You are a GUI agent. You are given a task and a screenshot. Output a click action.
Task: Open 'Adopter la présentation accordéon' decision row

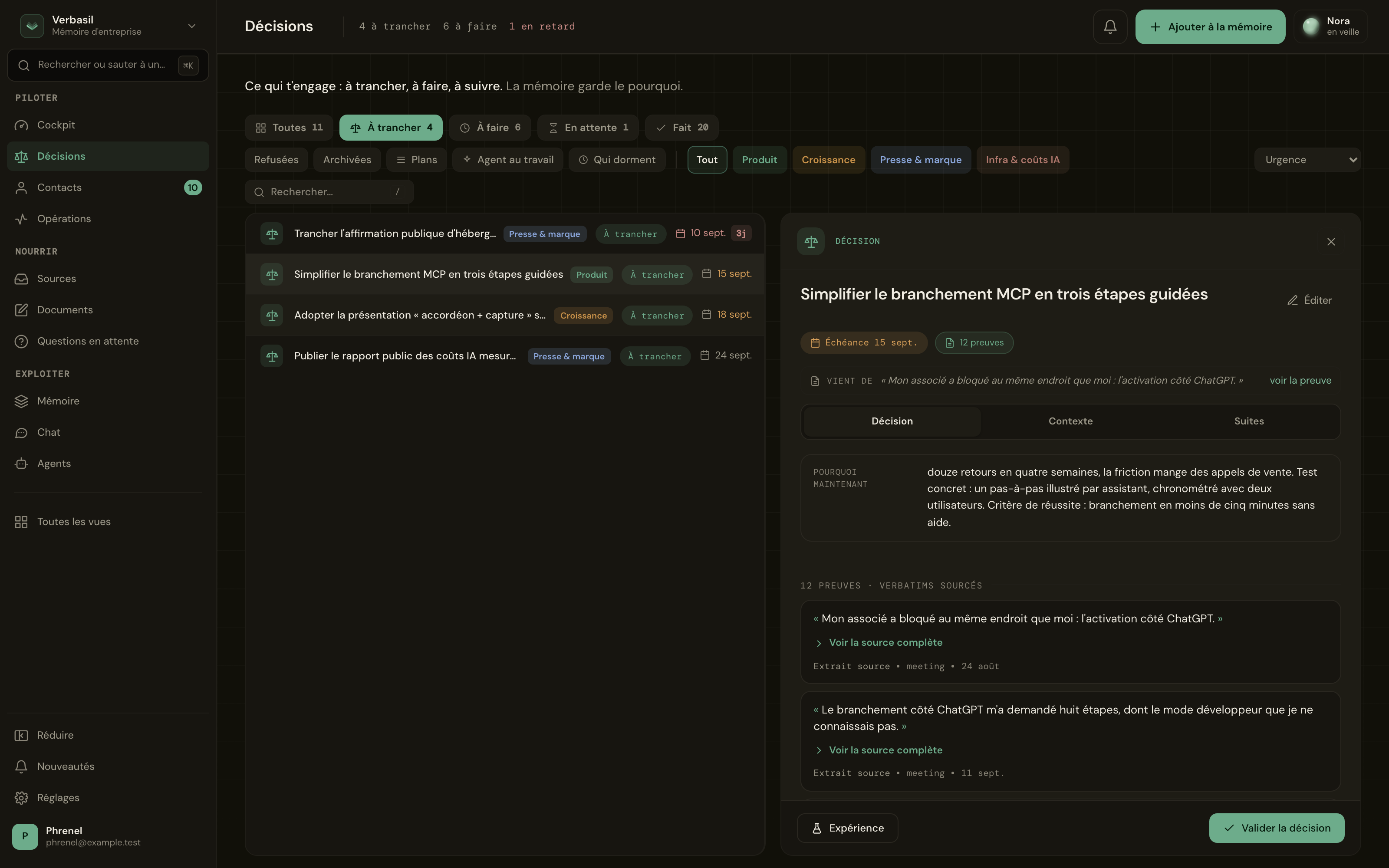click(504, 315)
